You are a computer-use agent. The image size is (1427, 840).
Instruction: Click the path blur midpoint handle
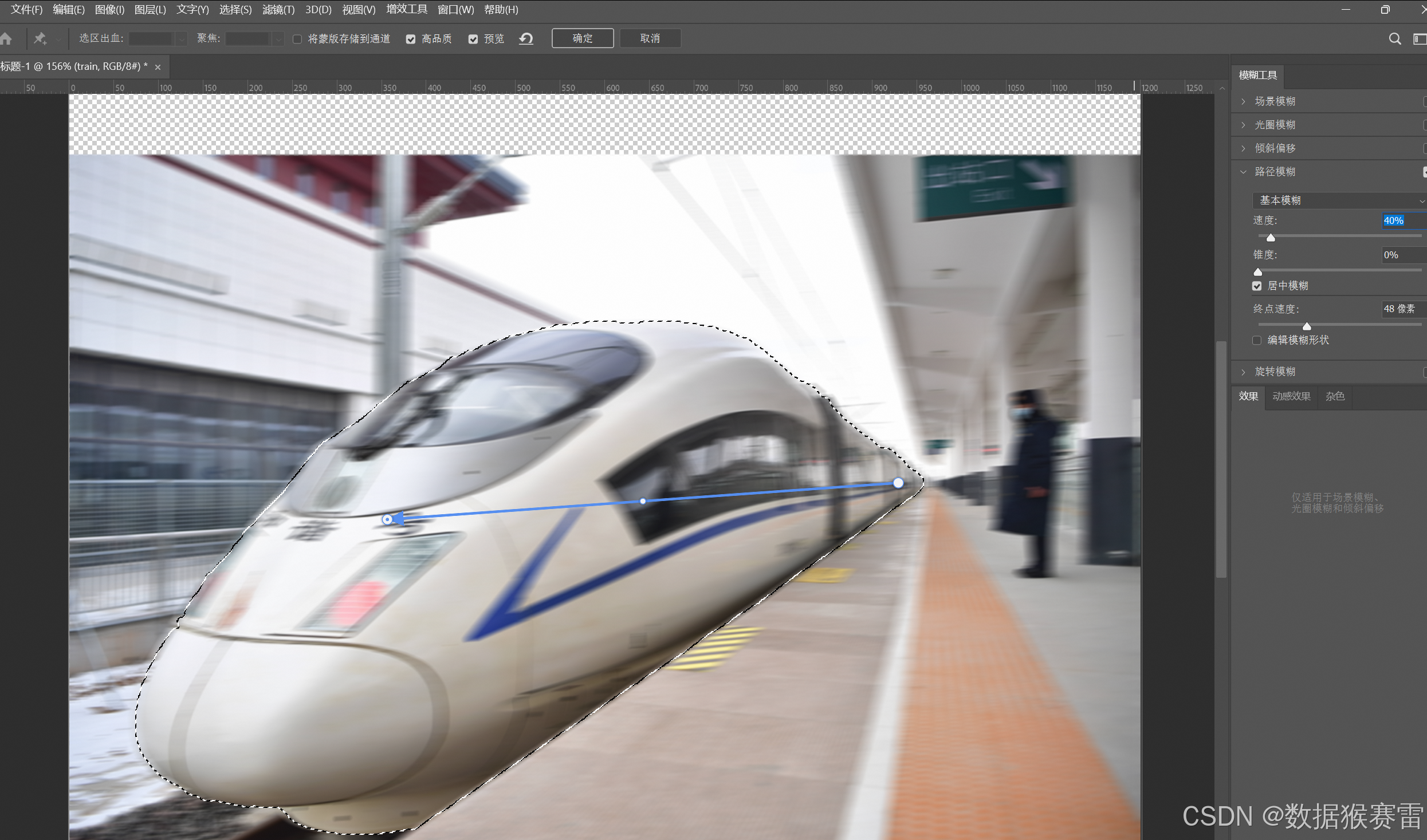pos(643,501)
